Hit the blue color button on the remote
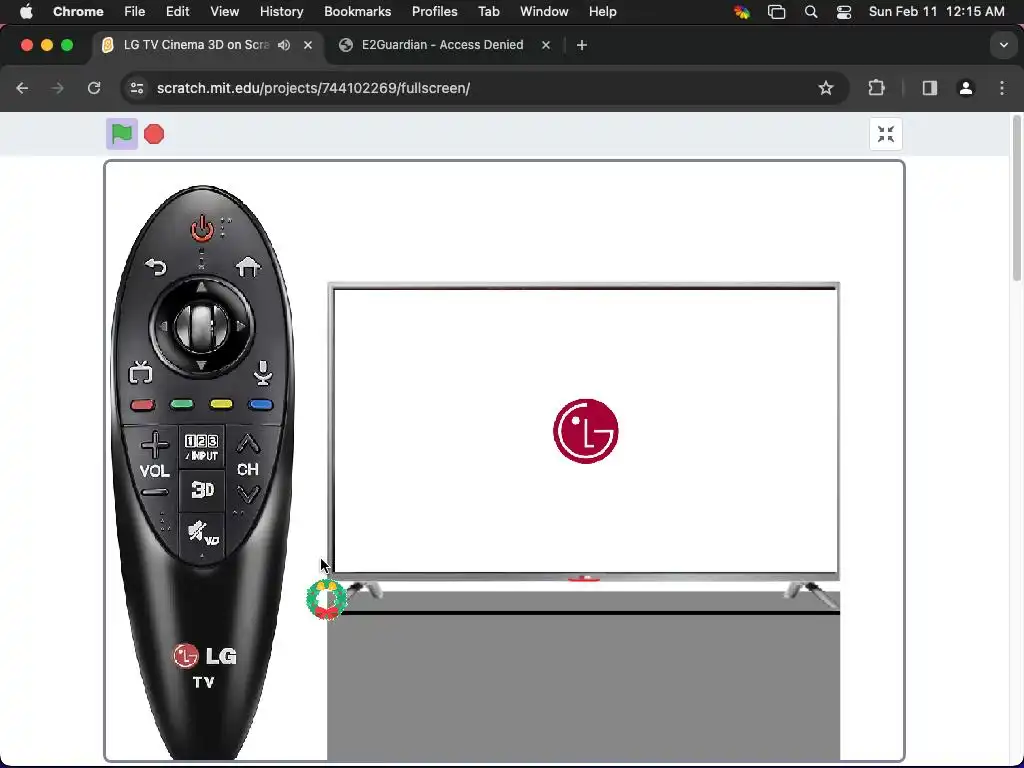Viewport: 1024px width, 768px height. click(261, 405)
